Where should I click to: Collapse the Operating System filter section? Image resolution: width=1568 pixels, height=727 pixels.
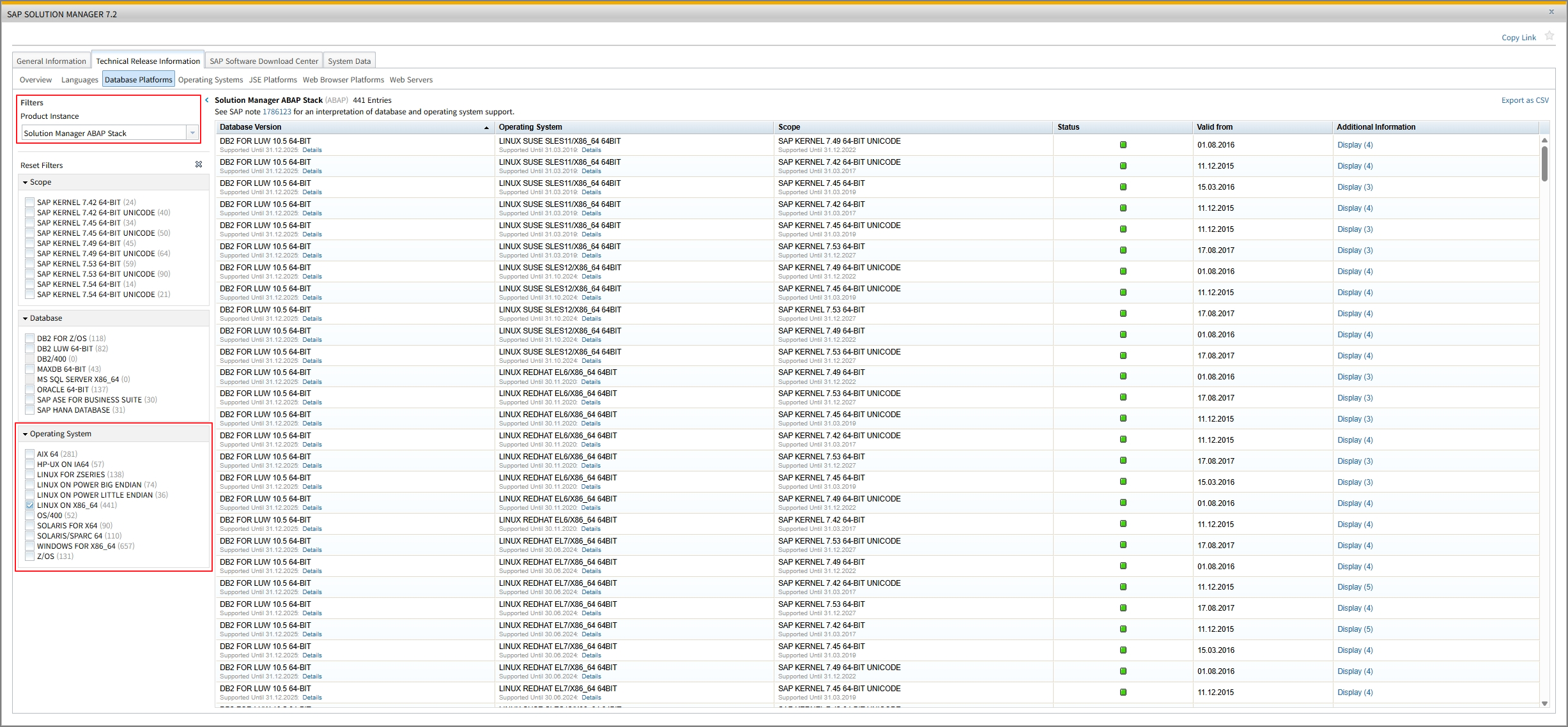(x=25, y=434)
